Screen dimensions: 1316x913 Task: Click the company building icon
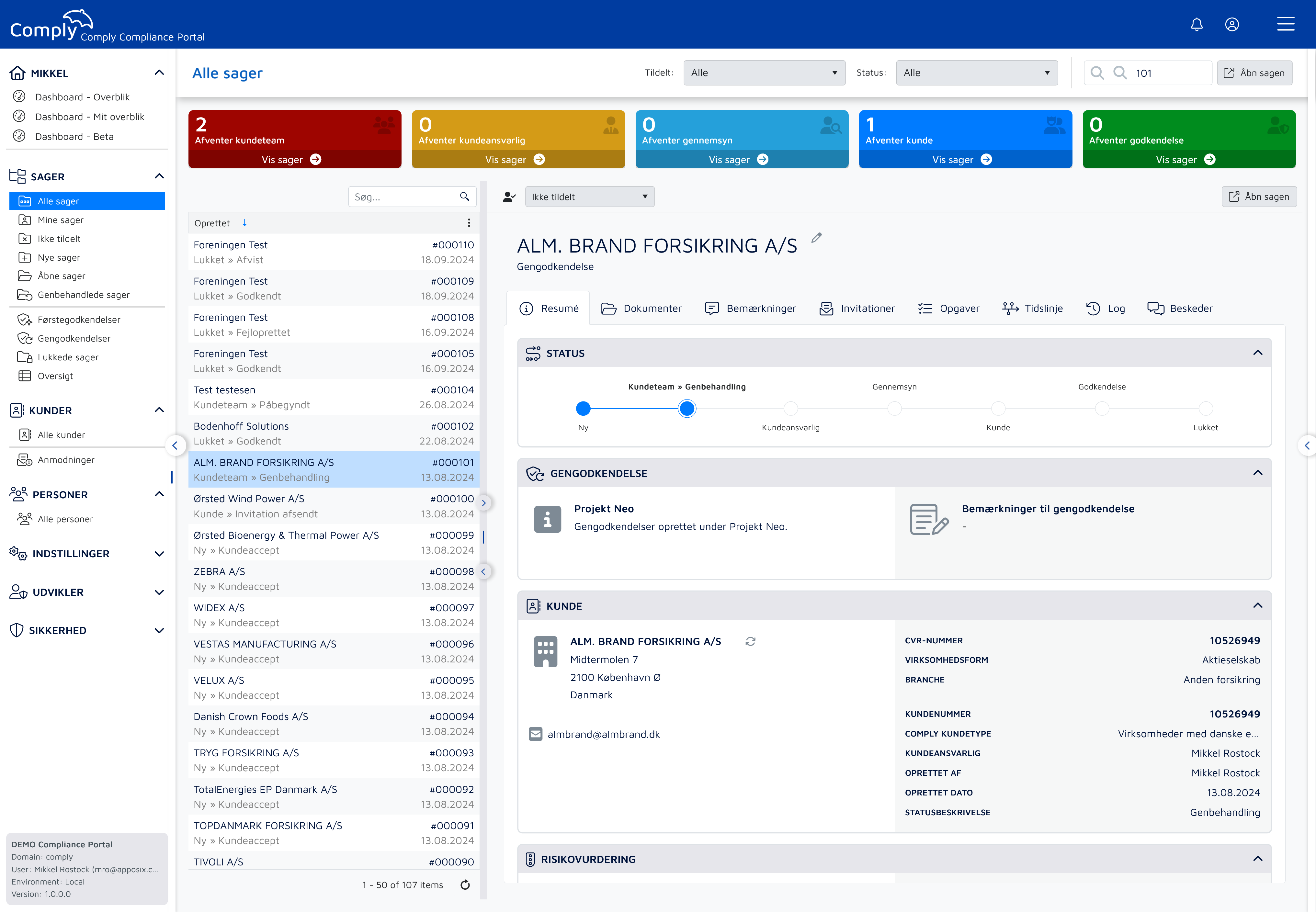point(545,652)
